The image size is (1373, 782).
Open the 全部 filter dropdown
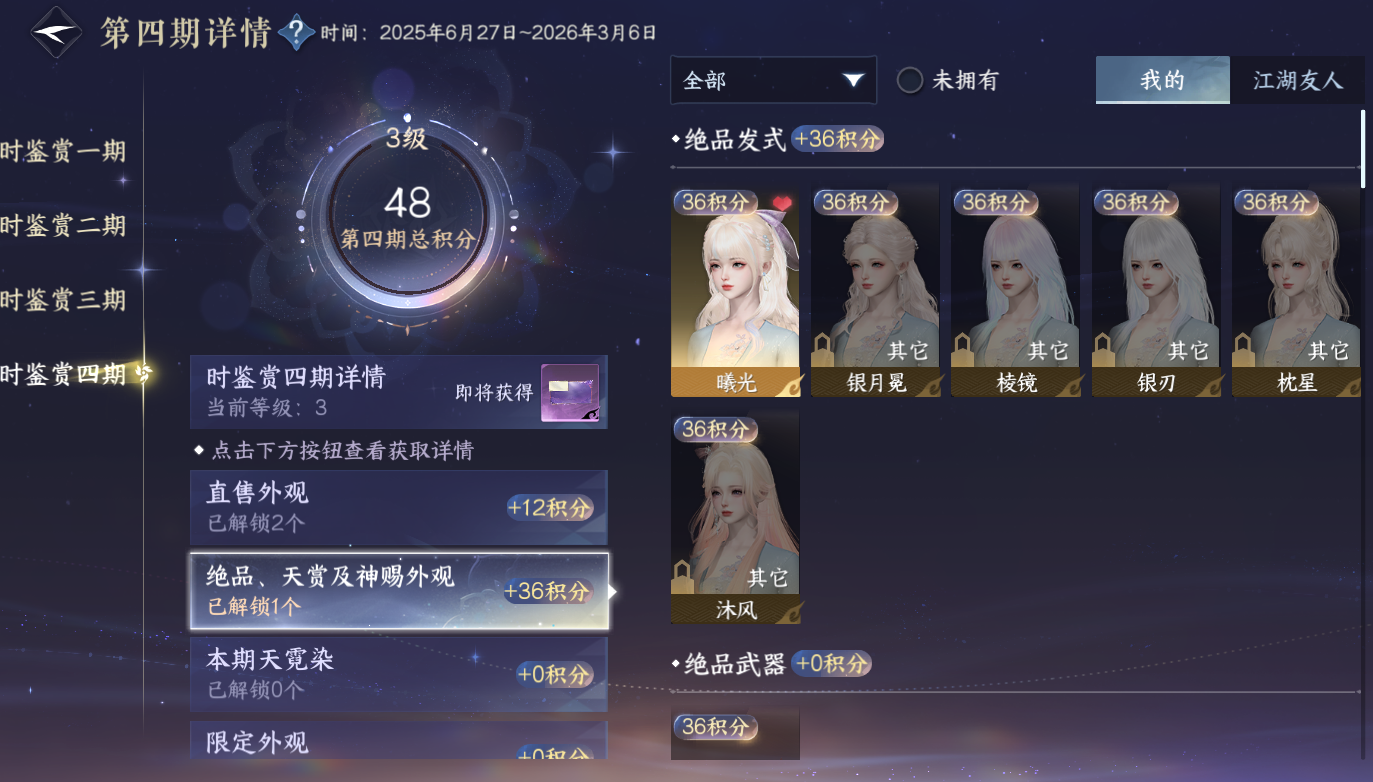tap(773, 81)
